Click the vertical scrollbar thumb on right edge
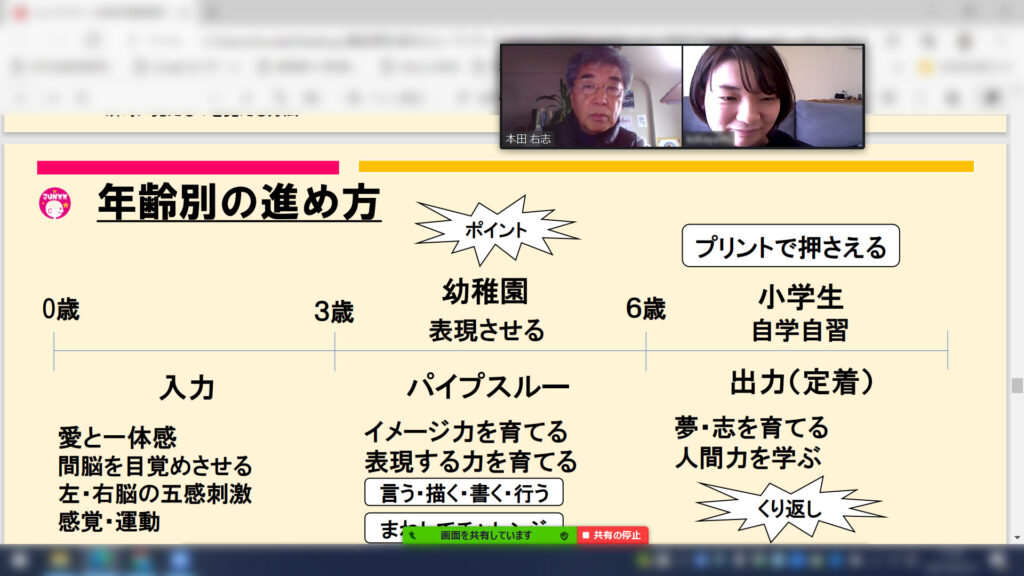Image resolution: width=1024 pixels, height=576 pixels. (1017, 386)
